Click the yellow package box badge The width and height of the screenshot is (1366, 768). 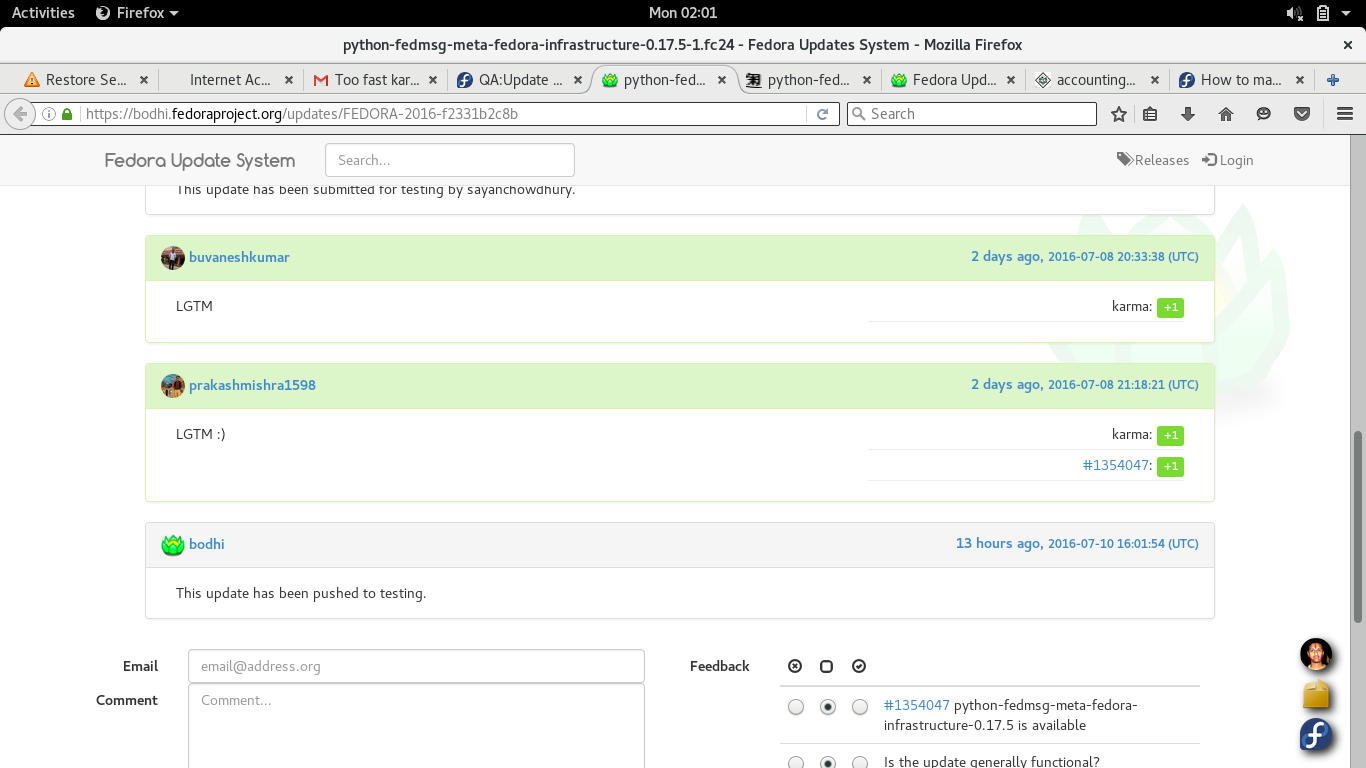pyautogui.click(x=1316, y=695)
